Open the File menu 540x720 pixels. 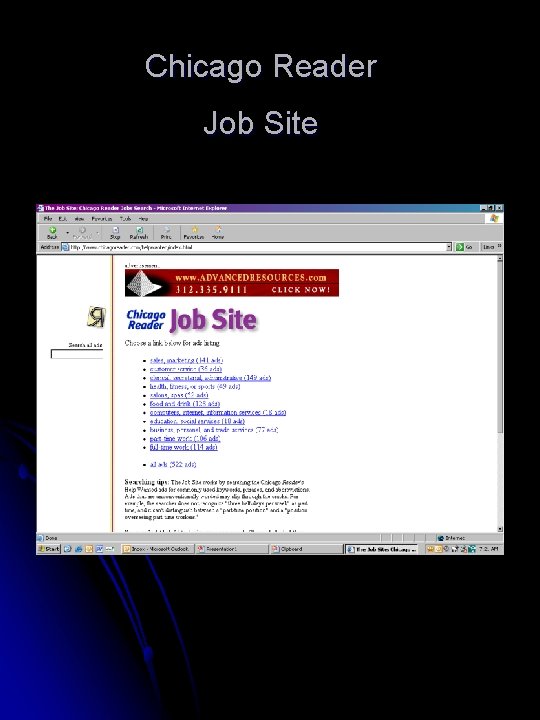(48, 219)
